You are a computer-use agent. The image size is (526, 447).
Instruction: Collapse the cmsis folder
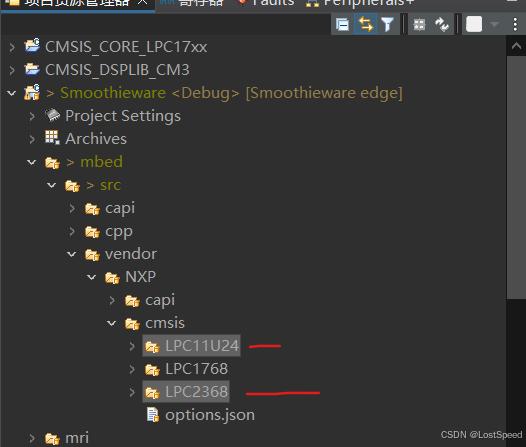point(112,323)
